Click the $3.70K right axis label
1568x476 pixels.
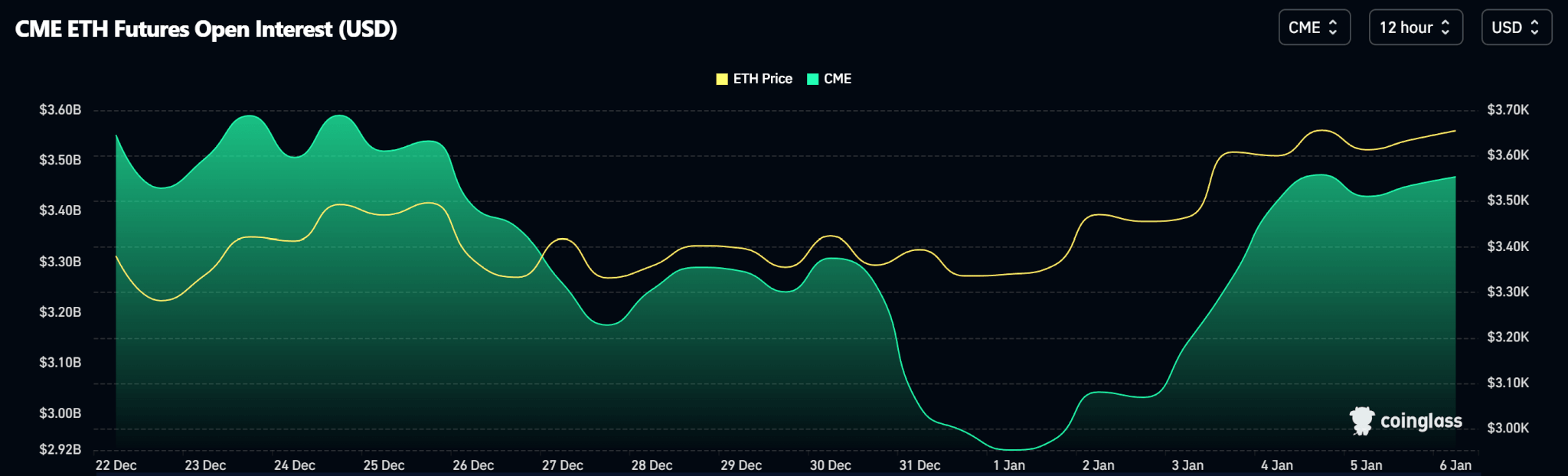(x=1508, y=110)
